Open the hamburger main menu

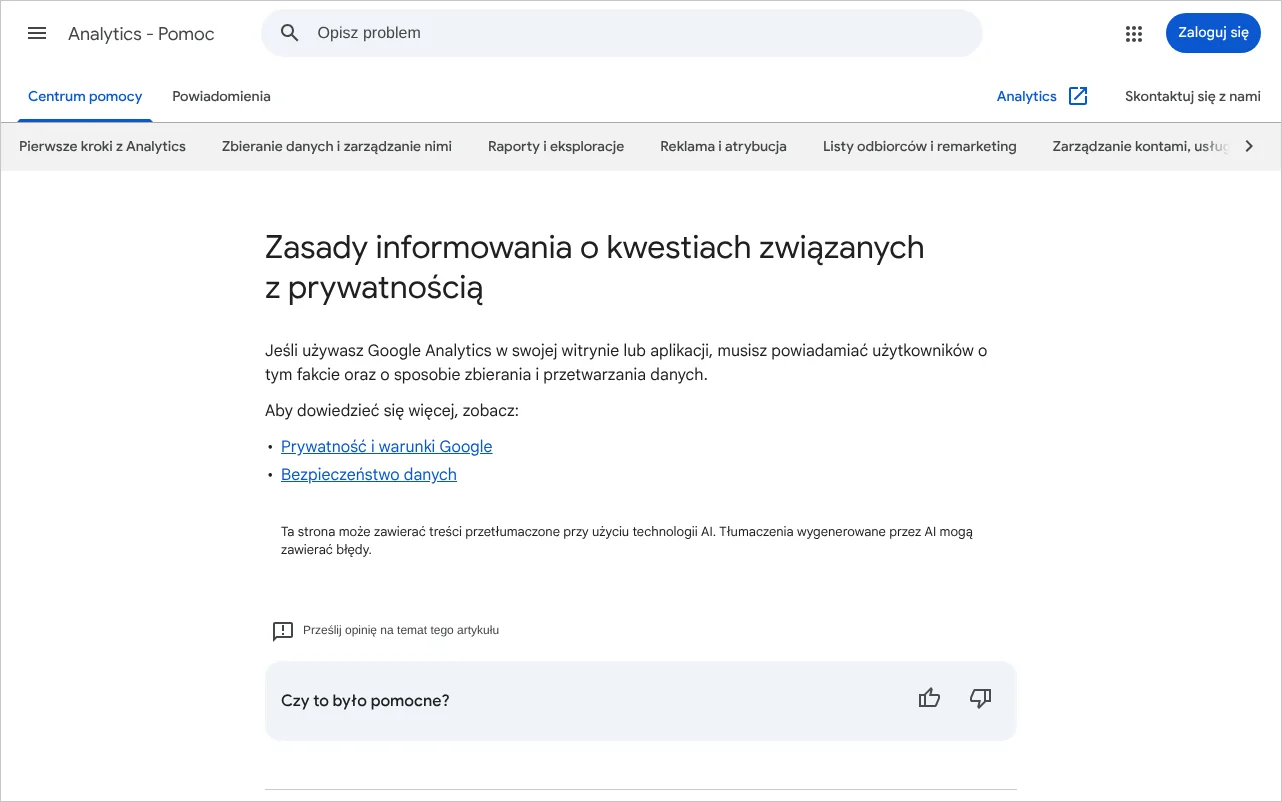pyautogui.click(x=37, y=33)
